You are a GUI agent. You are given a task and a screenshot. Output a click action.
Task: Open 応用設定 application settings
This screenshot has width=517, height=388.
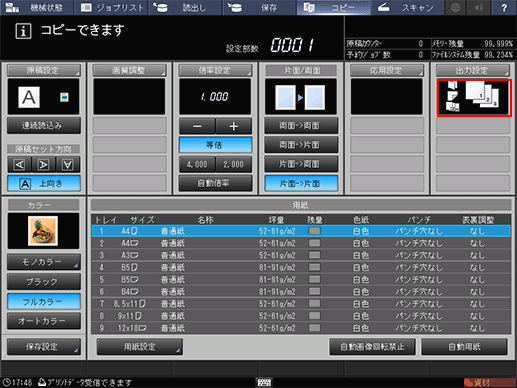point(387,70)
